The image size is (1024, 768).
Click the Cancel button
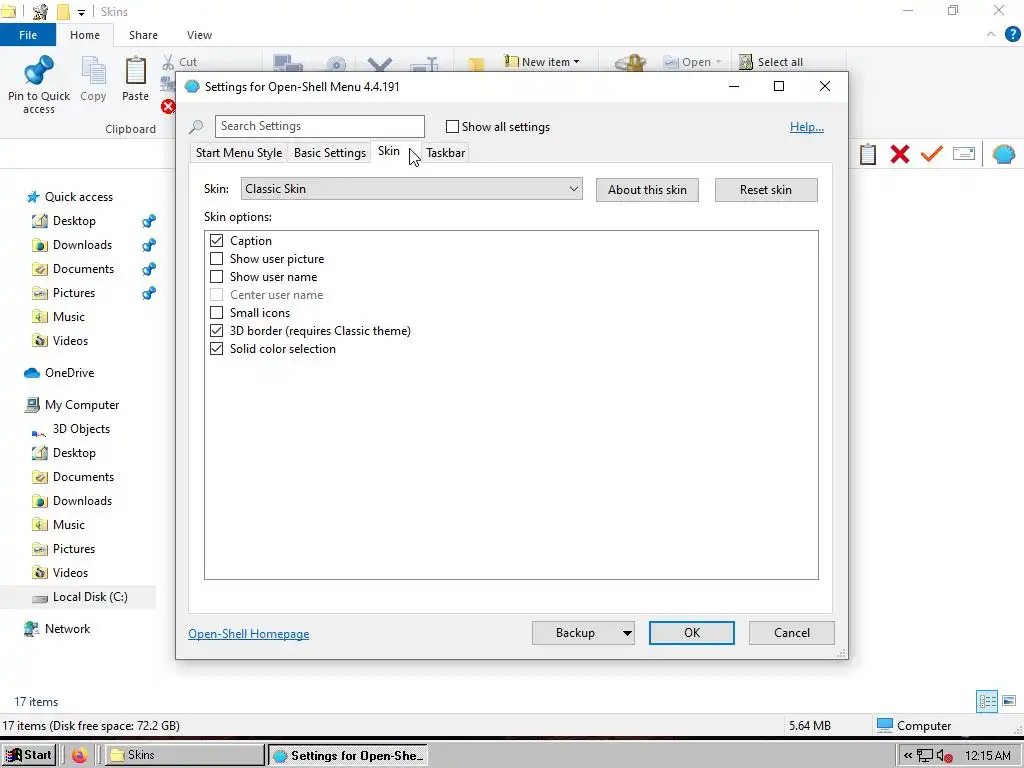(792, 633)
